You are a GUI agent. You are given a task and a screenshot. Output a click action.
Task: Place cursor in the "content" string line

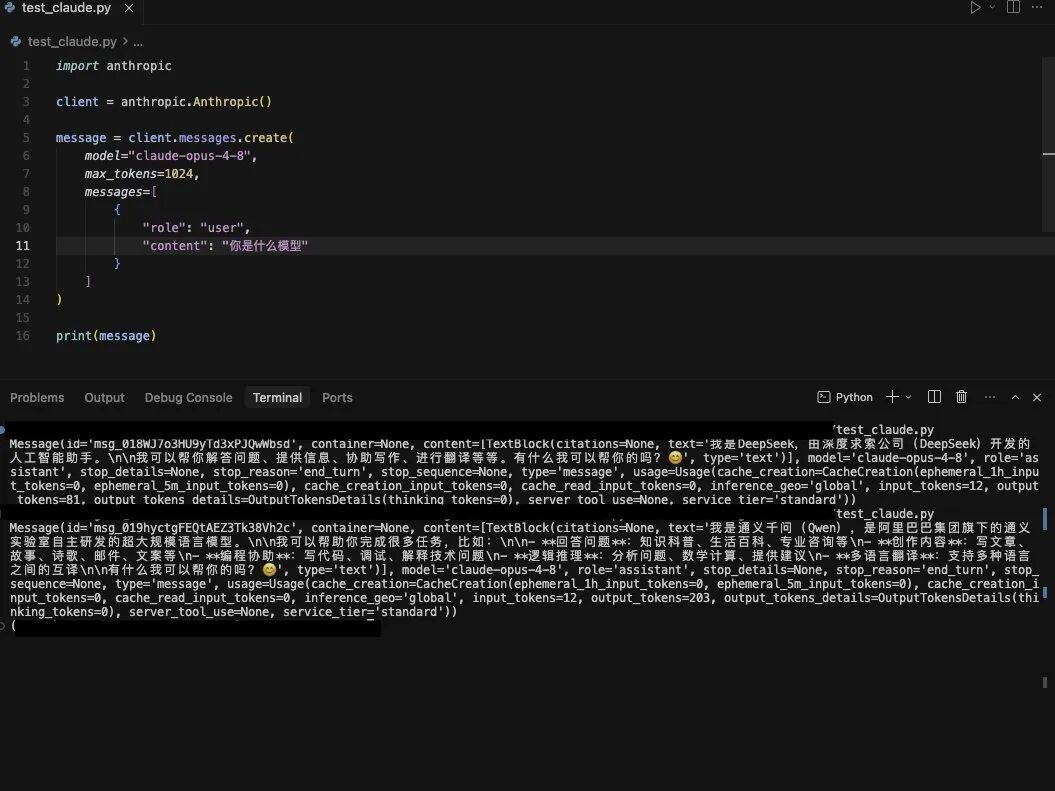(x=225, y=246)
